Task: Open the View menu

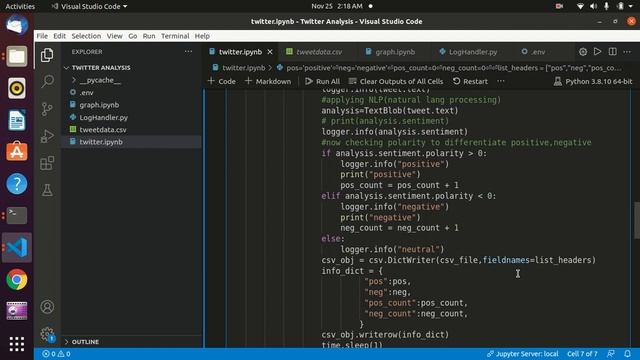Action: pyautogui.click(x=115, y=36)
